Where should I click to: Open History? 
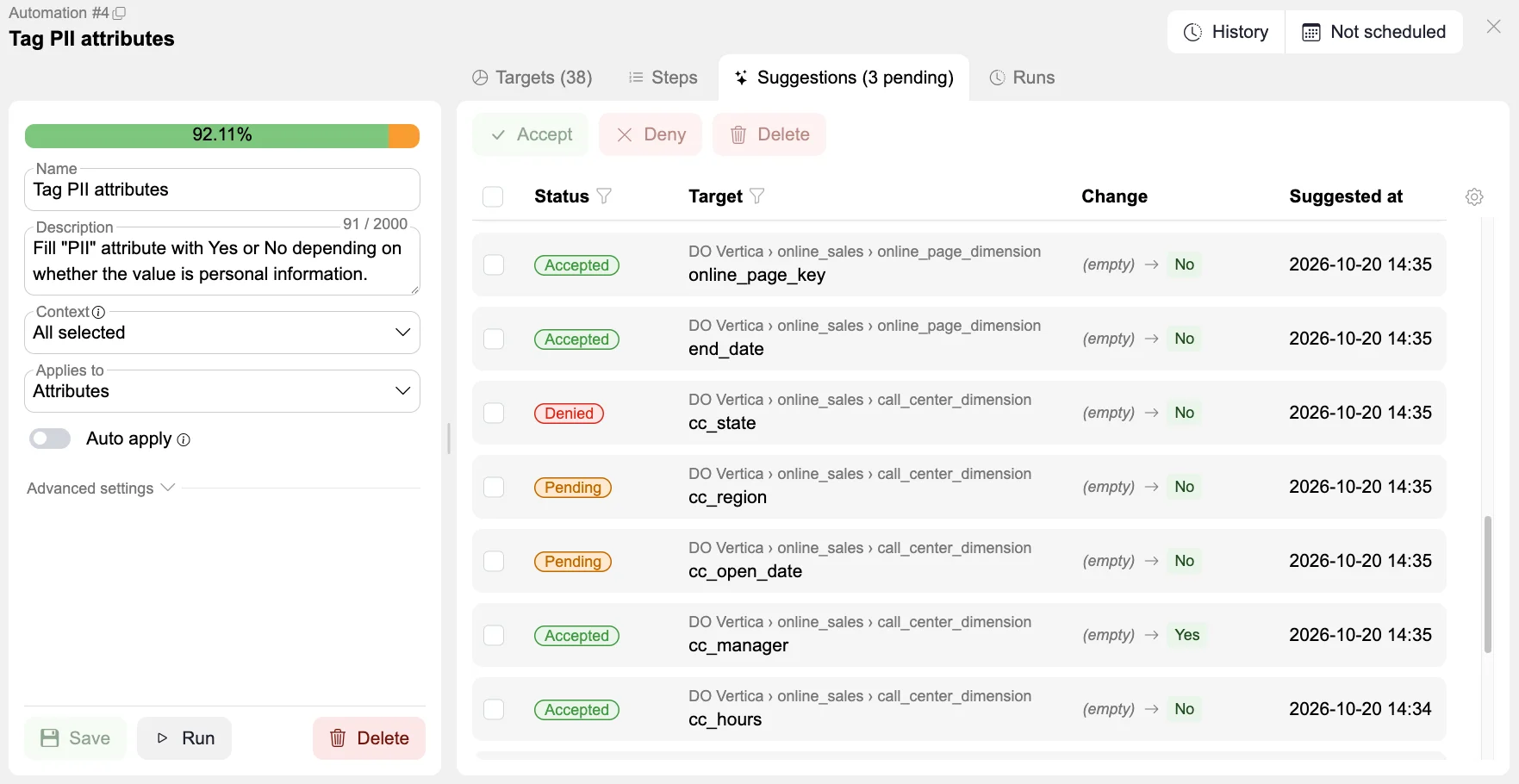(x=1226, y=32)
